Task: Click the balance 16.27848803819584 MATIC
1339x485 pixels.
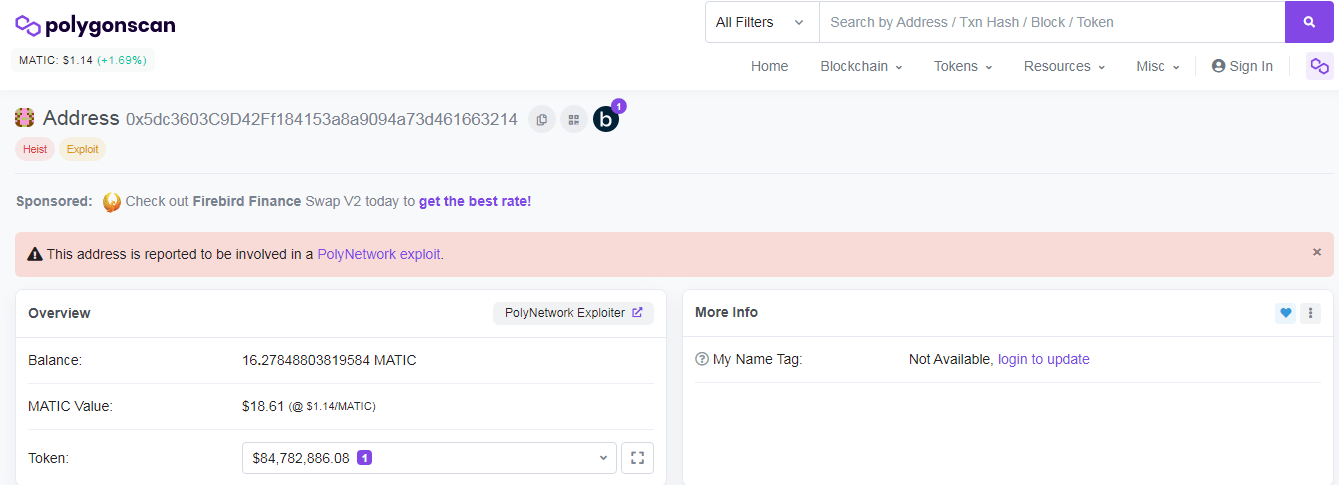Action: coord(329,360)
